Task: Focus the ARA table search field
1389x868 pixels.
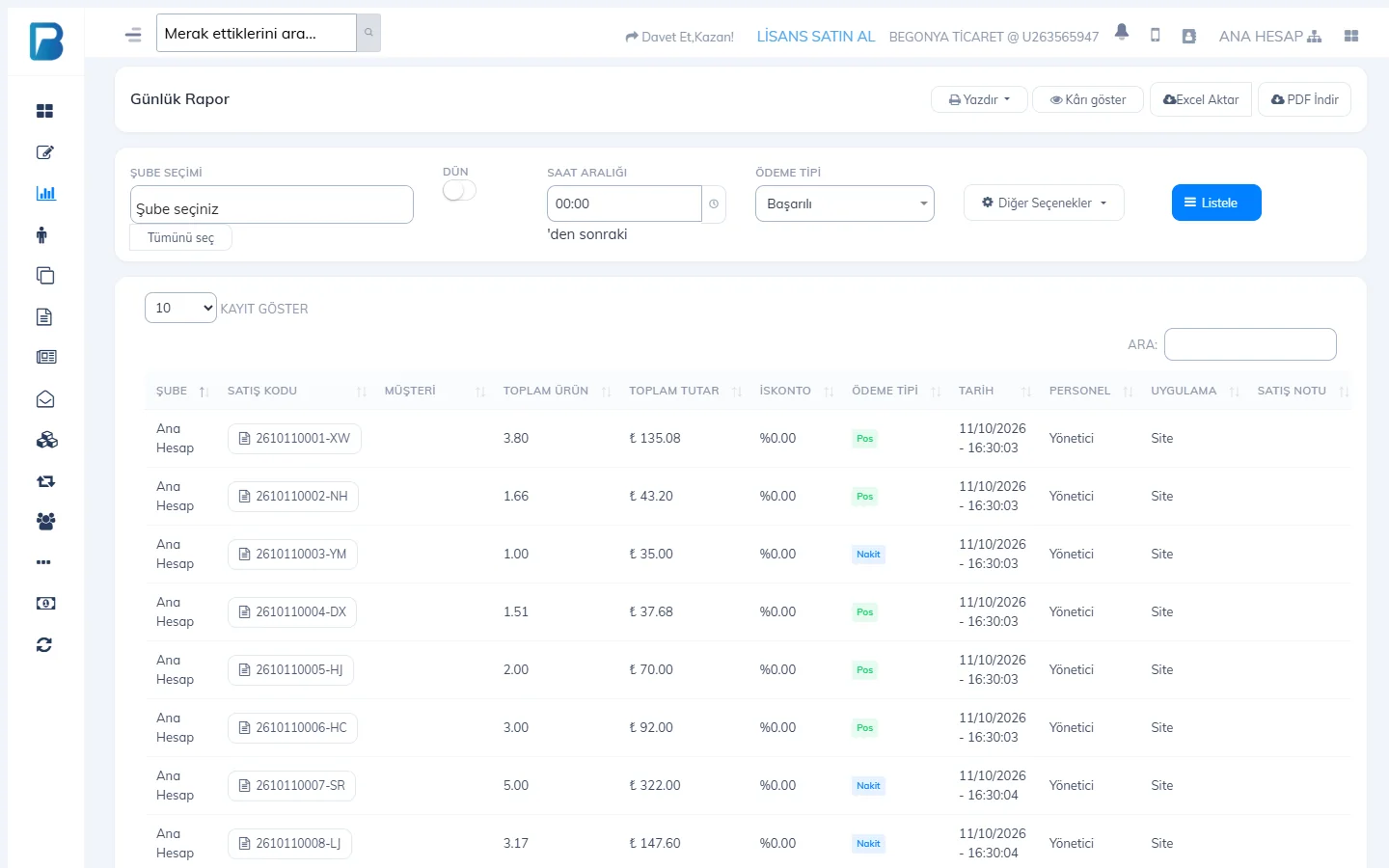Action: (1250, 344)
